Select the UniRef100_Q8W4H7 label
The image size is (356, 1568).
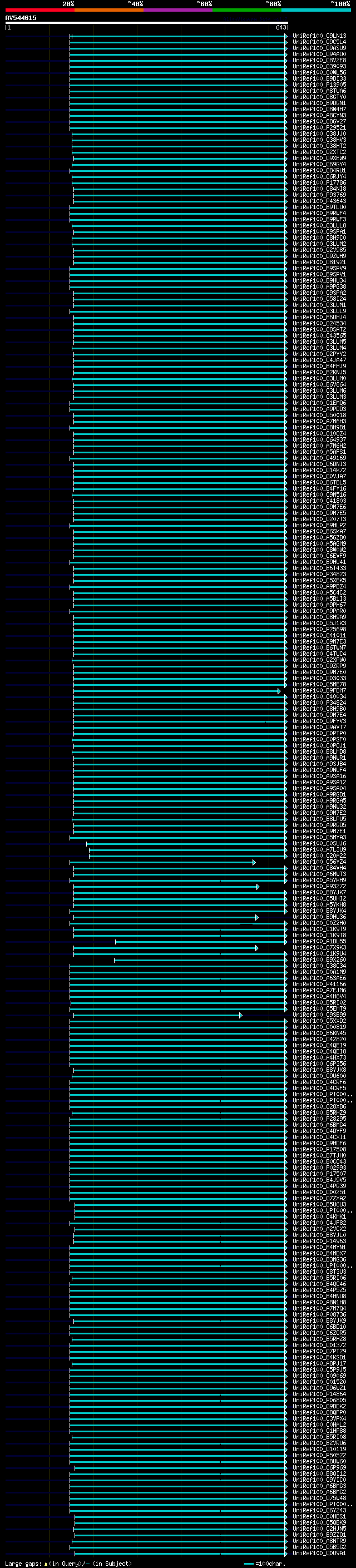pyautogui.click(x=319, y=110)
